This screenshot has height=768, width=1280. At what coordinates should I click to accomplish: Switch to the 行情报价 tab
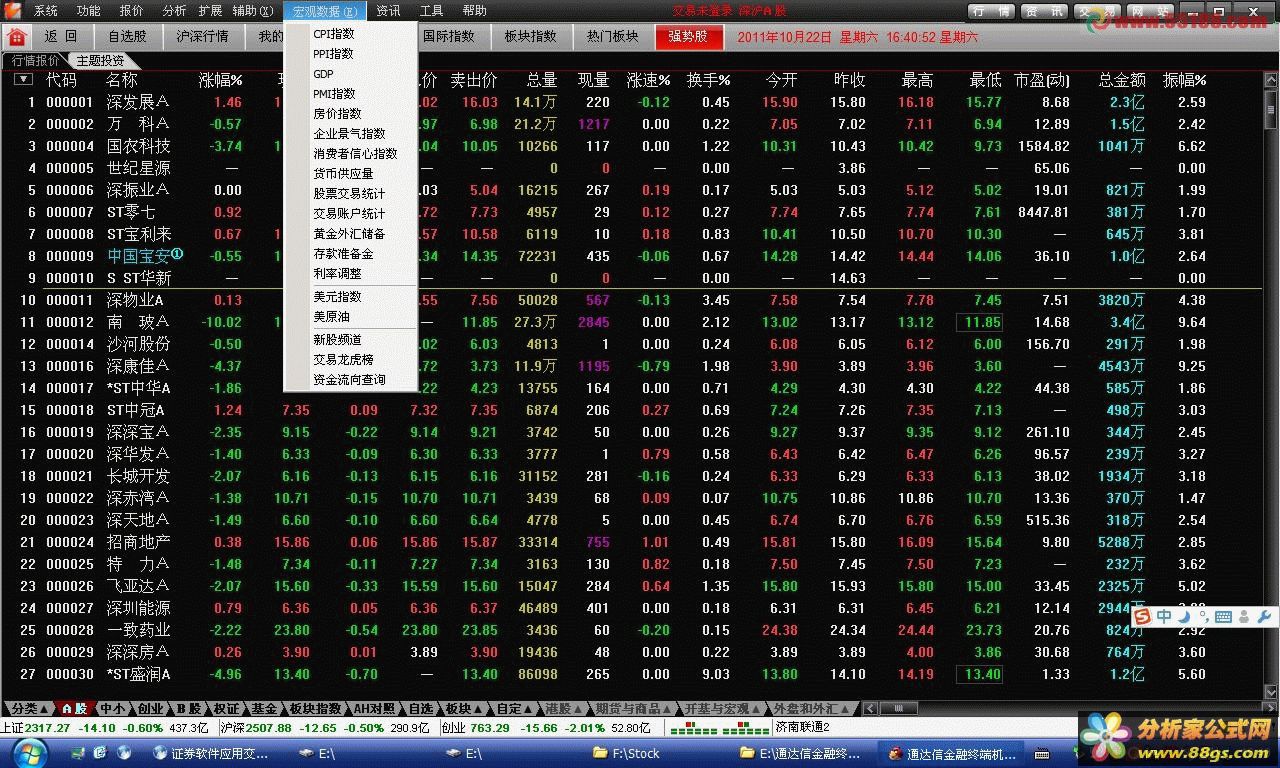point(35,61)
